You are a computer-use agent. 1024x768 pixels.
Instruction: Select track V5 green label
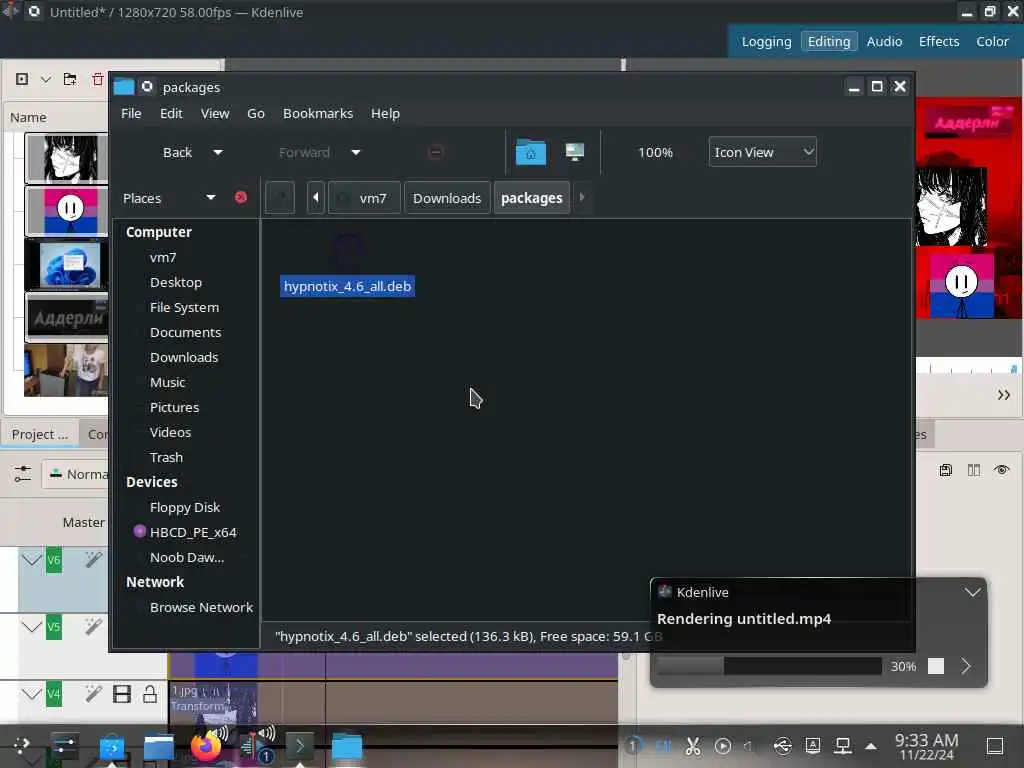pos(54,627)
